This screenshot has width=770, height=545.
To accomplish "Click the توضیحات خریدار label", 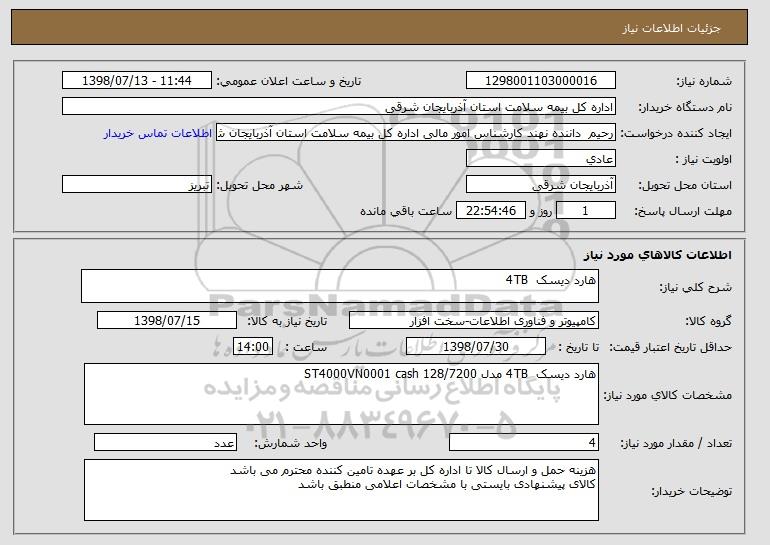I will pyautogui.click(x=691, y=491).
